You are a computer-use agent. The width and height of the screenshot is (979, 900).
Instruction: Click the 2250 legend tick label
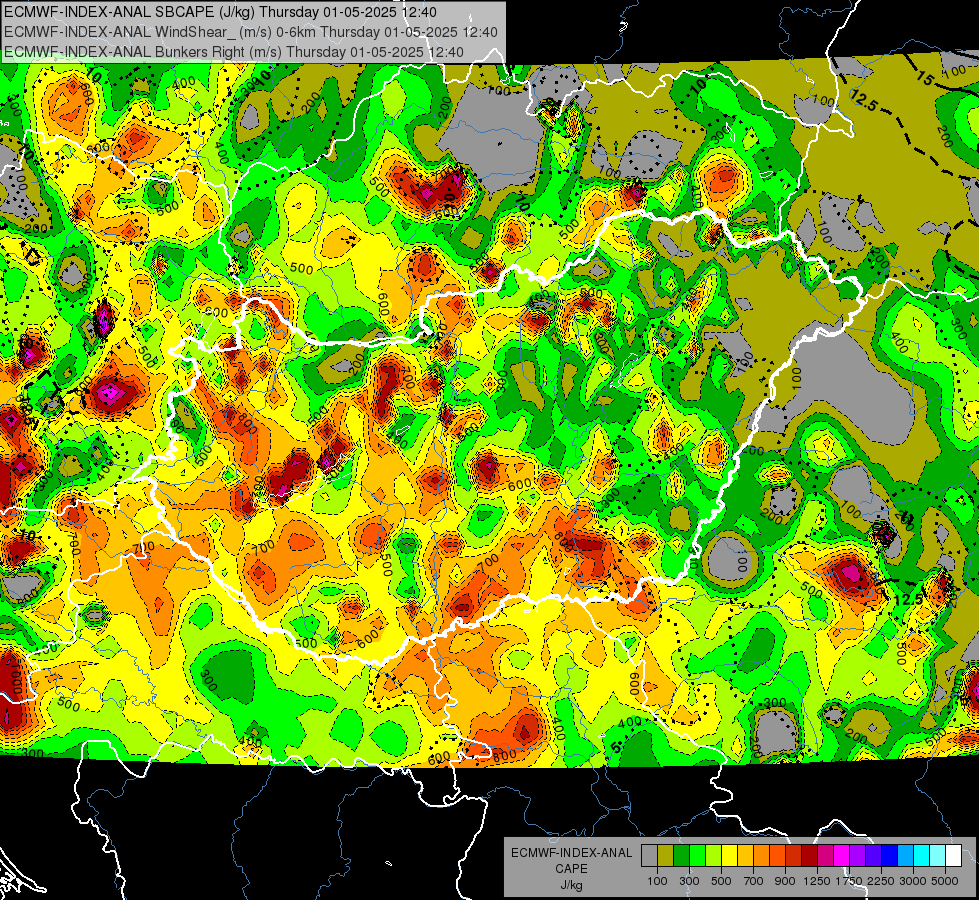tap(881, 881)
